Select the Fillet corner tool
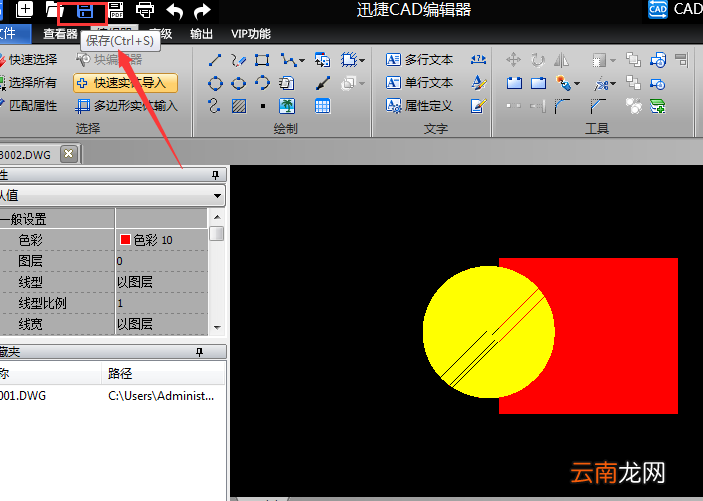703x501 pixels. [562, 106]
